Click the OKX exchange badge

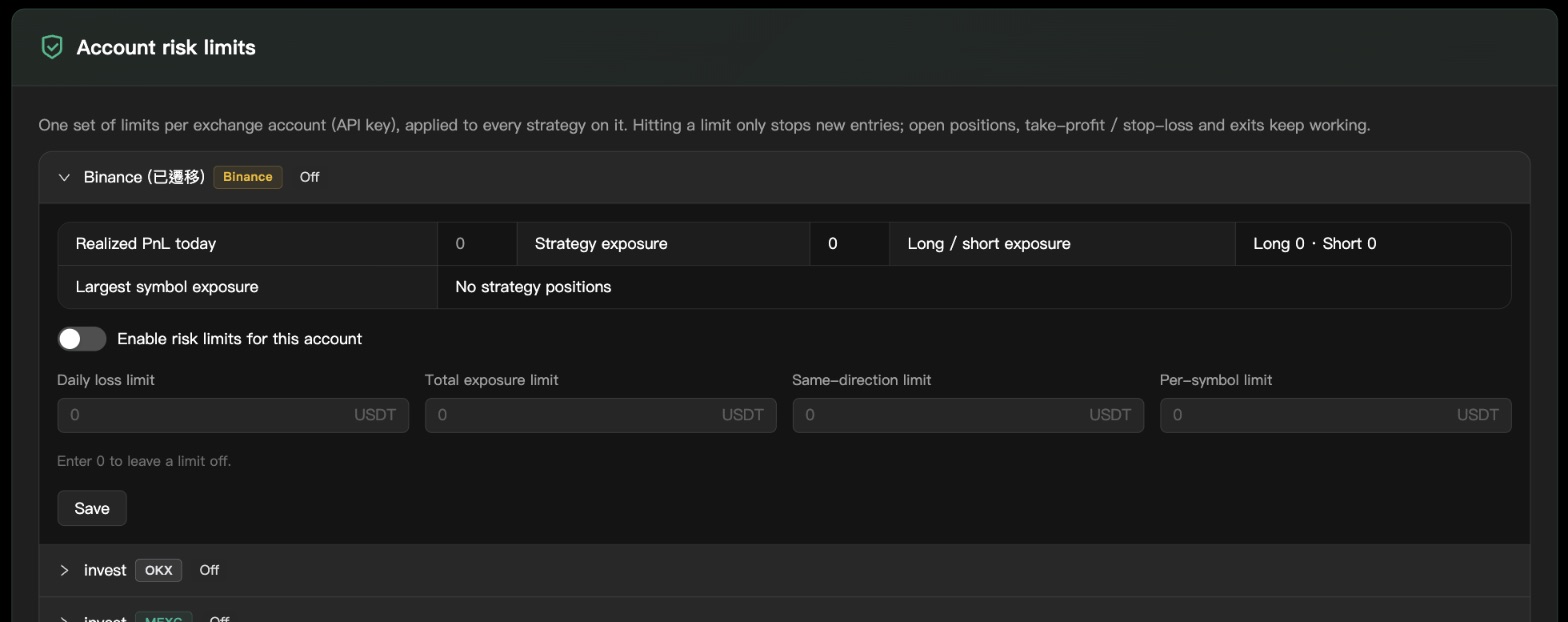[x=158, y=570]
